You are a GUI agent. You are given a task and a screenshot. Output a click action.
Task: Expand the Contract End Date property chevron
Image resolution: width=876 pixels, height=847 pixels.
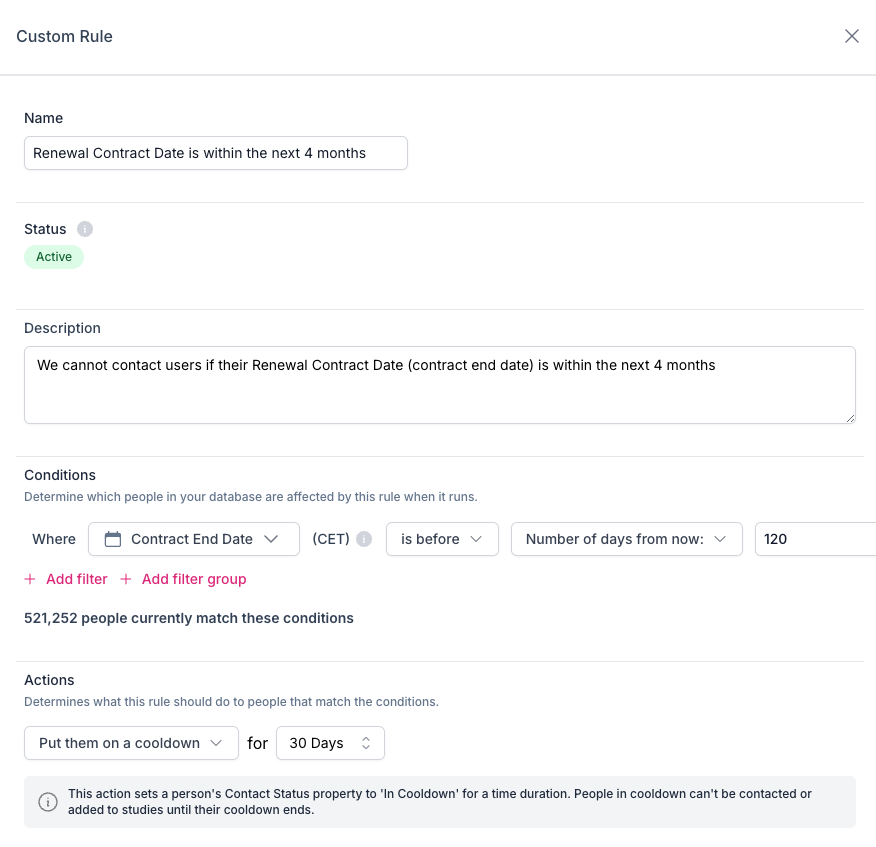click(271, 539)
